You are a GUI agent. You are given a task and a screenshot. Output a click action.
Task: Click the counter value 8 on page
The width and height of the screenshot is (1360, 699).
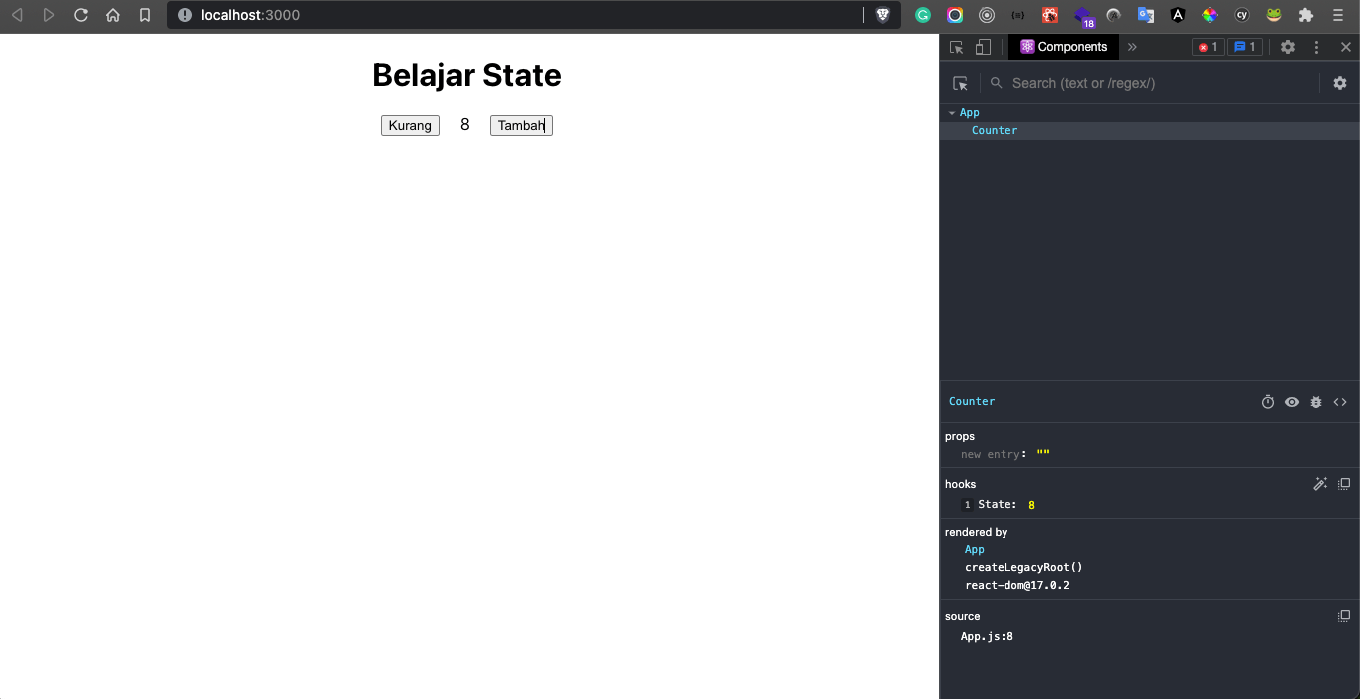(x=465, y=125)
